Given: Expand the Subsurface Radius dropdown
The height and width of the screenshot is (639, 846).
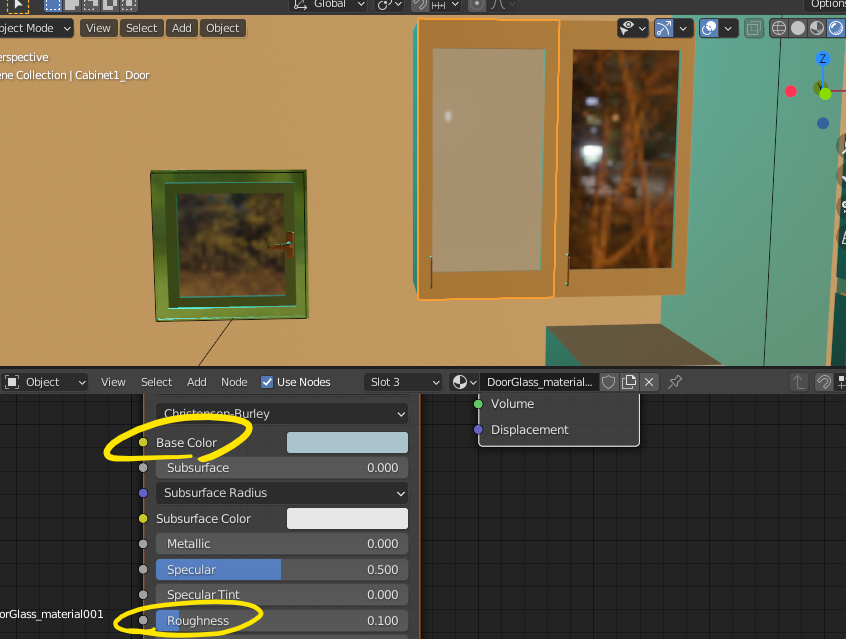Looking at the screenshot, I should [282, 493].
